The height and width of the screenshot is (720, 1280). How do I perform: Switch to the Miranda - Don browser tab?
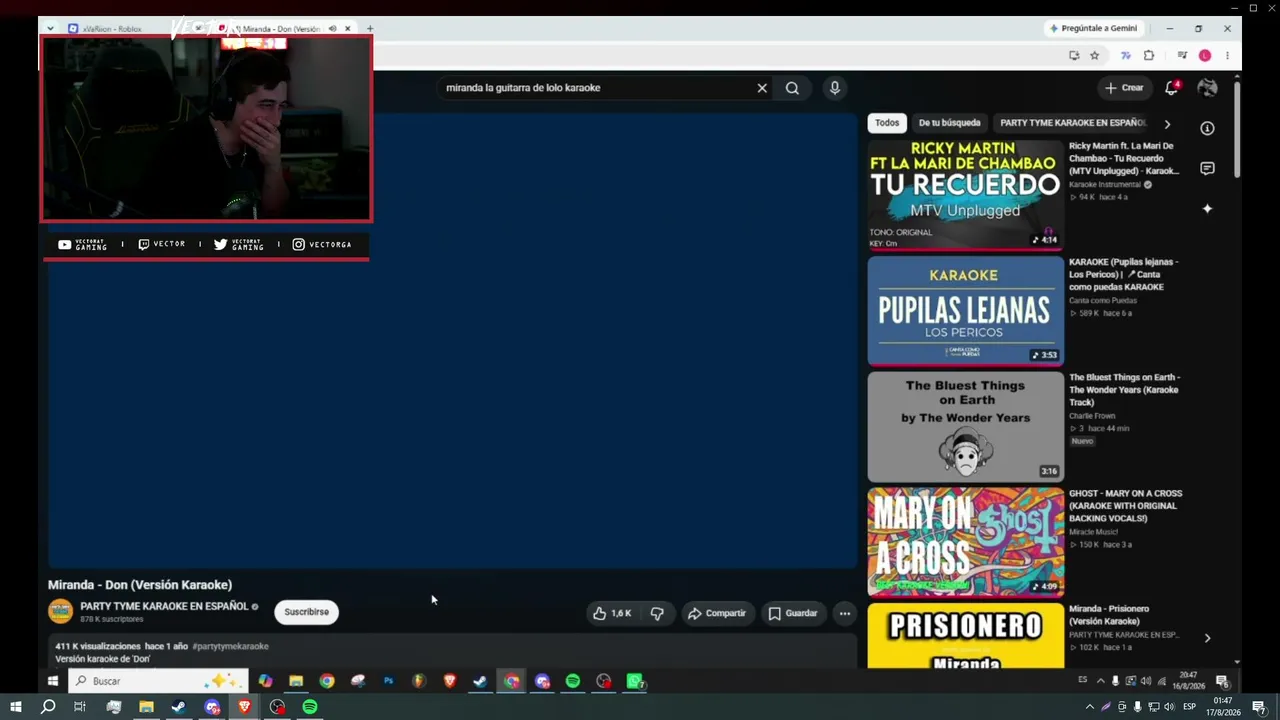point(285,29)
